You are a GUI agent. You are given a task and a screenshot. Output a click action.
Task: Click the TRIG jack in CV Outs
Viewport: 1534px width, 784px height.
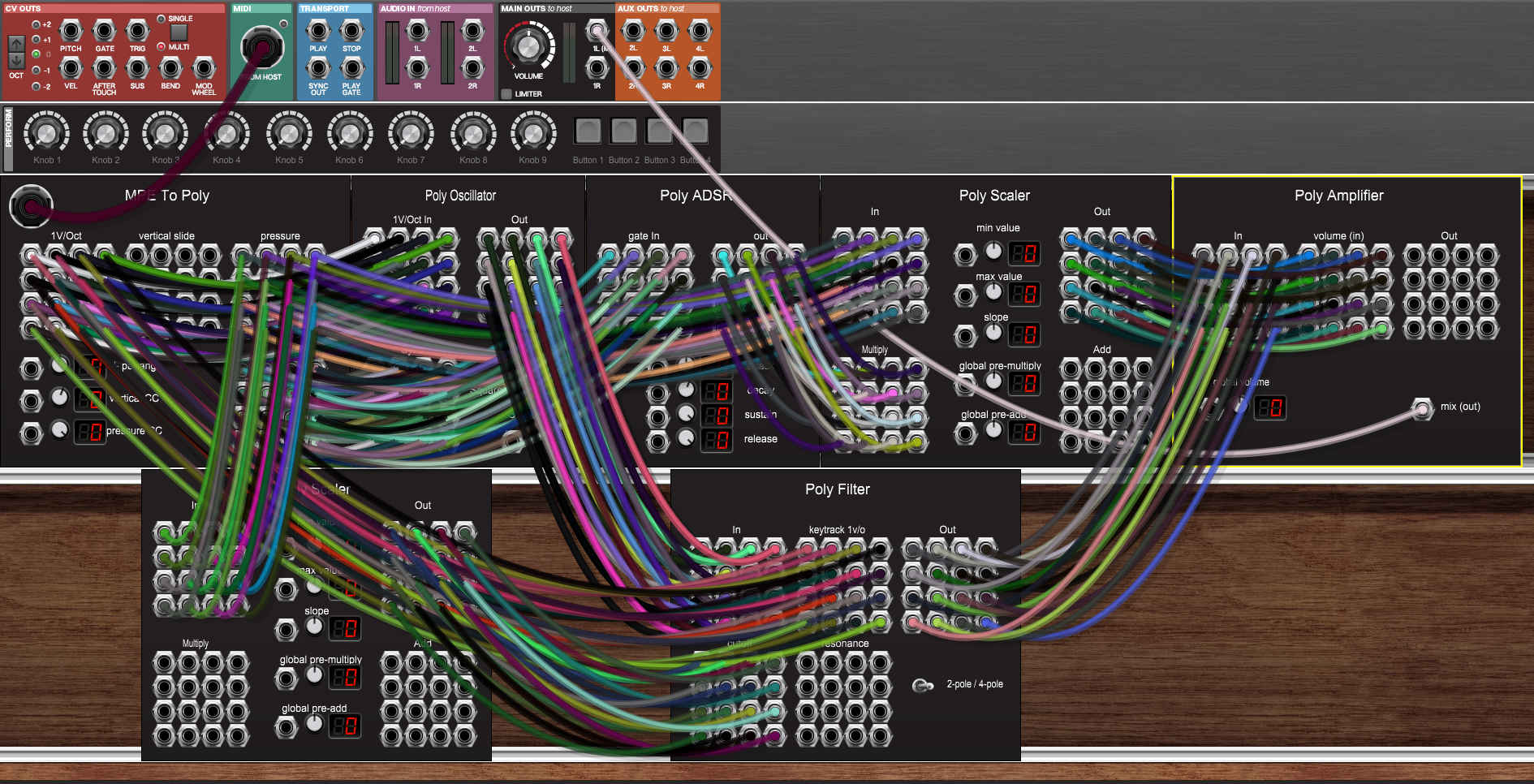(x=137, y=32)
